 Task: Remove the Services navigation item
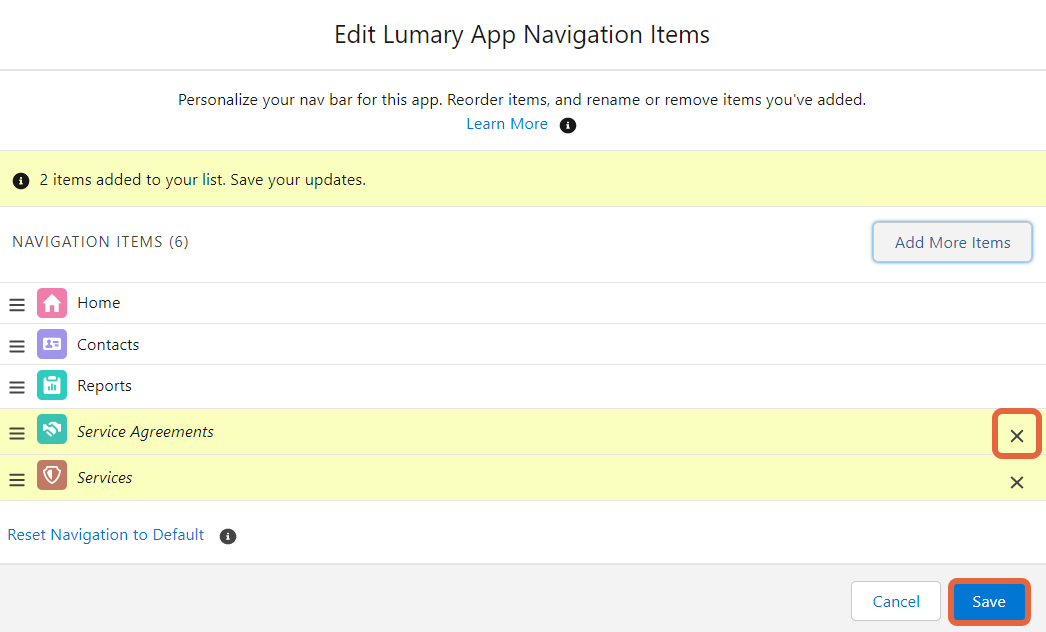(x=1017, y=482)
